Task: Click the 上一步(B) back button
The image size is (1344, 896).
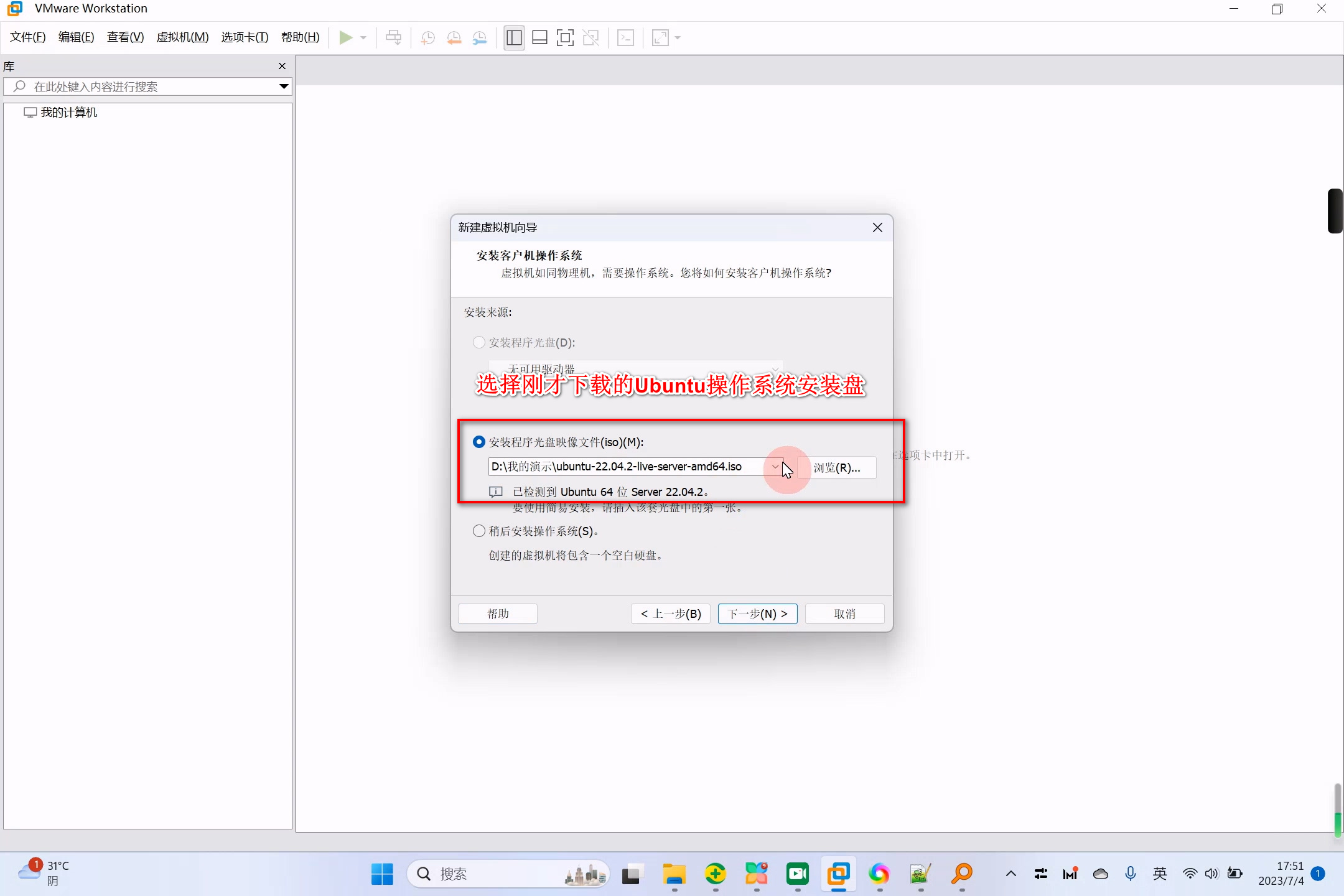Action: coord(671,614)
